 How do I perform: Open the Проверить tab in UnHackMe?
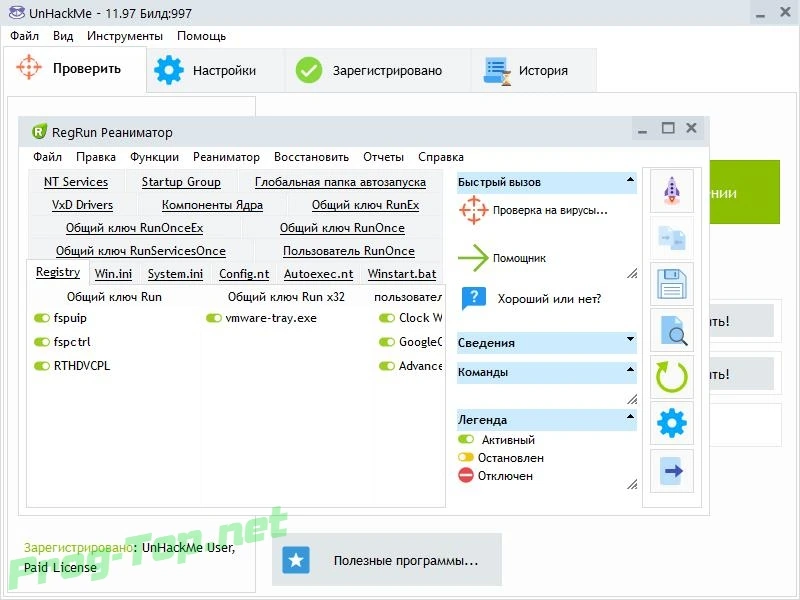pyautogui.click(x=75, y=68)
